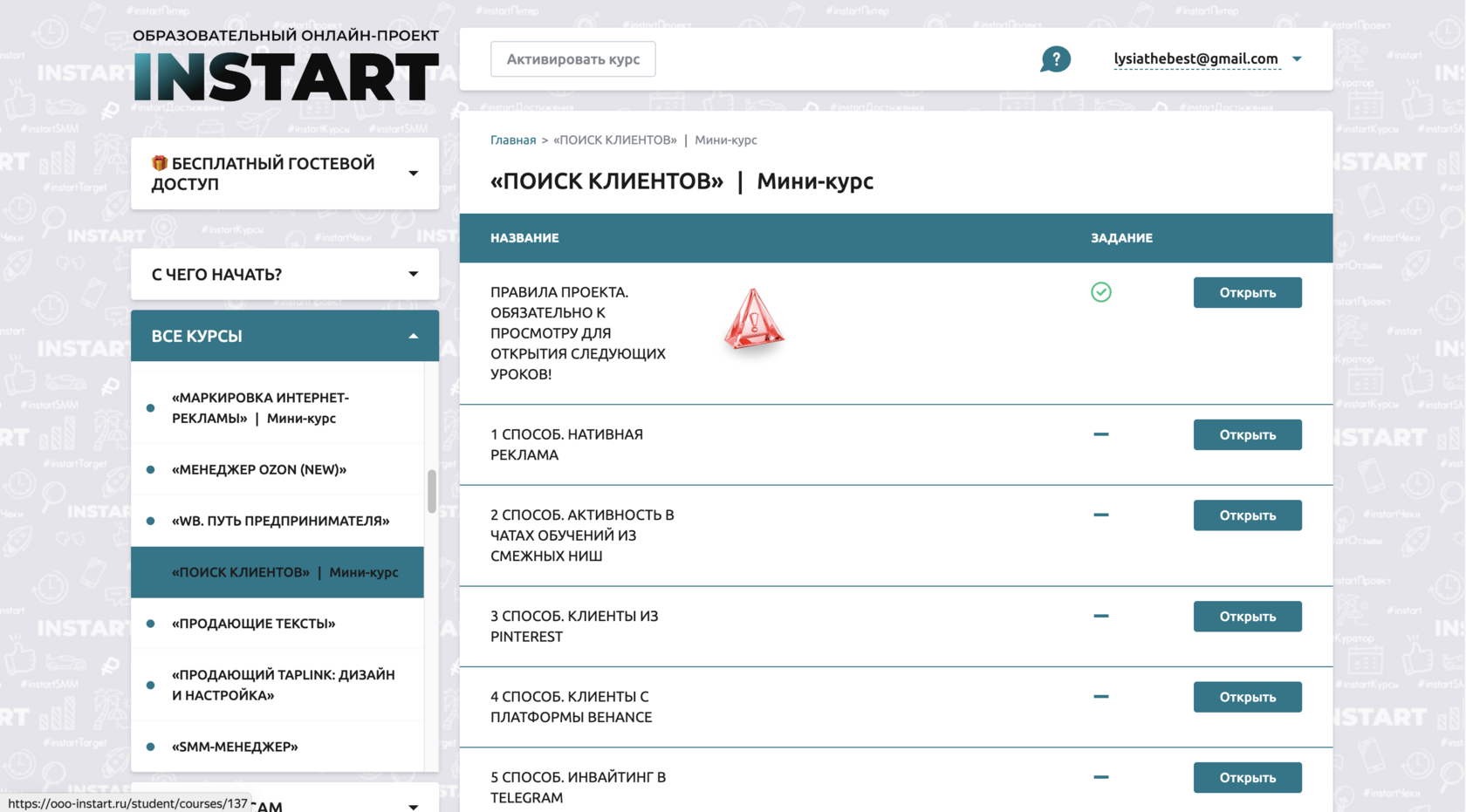Open 3 СПОСОБ. КЛИЕНТЫ ИЗ PINTEREST lesson

tap(1247, 617)
